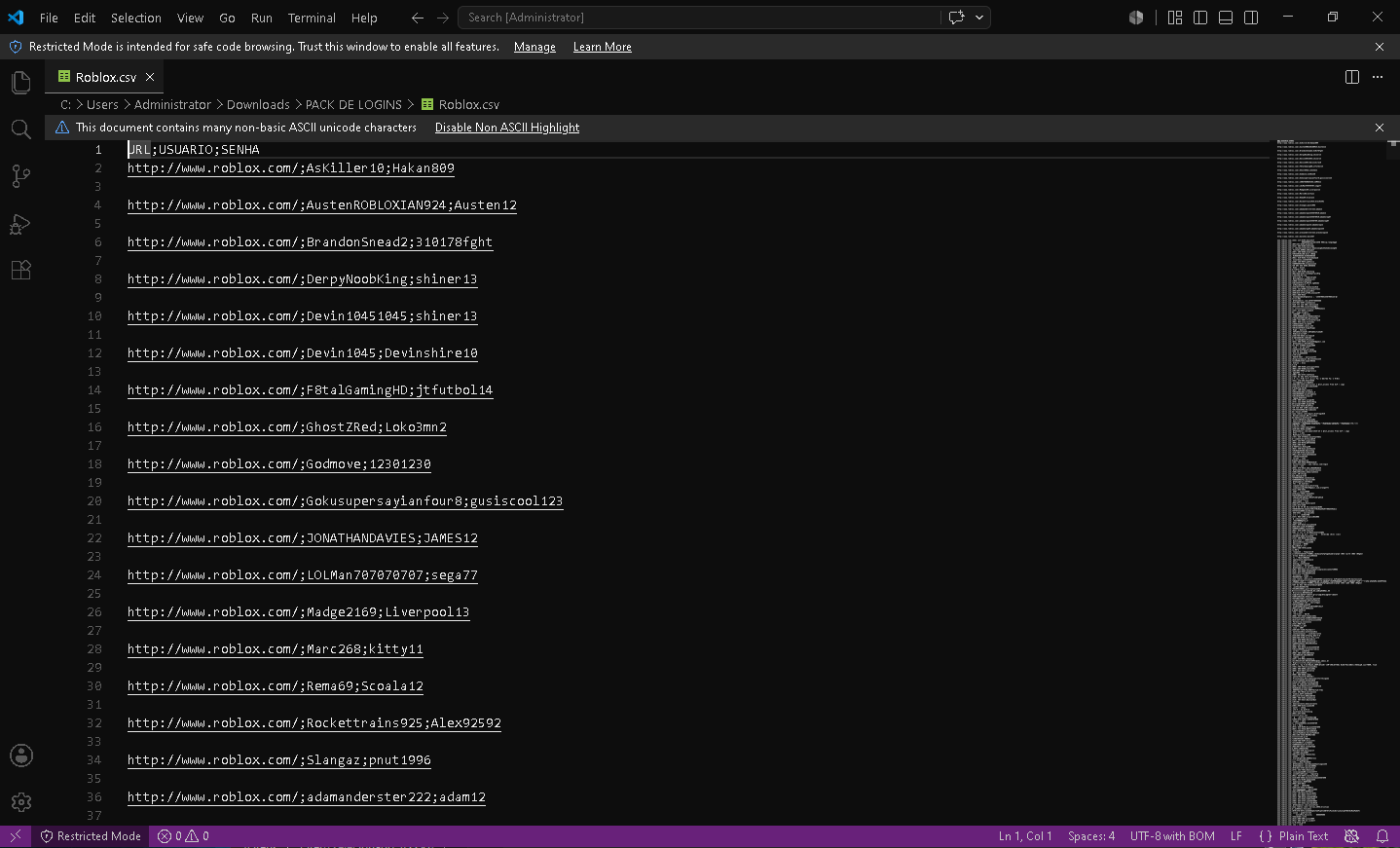Click the Manage link in the Restricted Mode banner

coord(534,47)
